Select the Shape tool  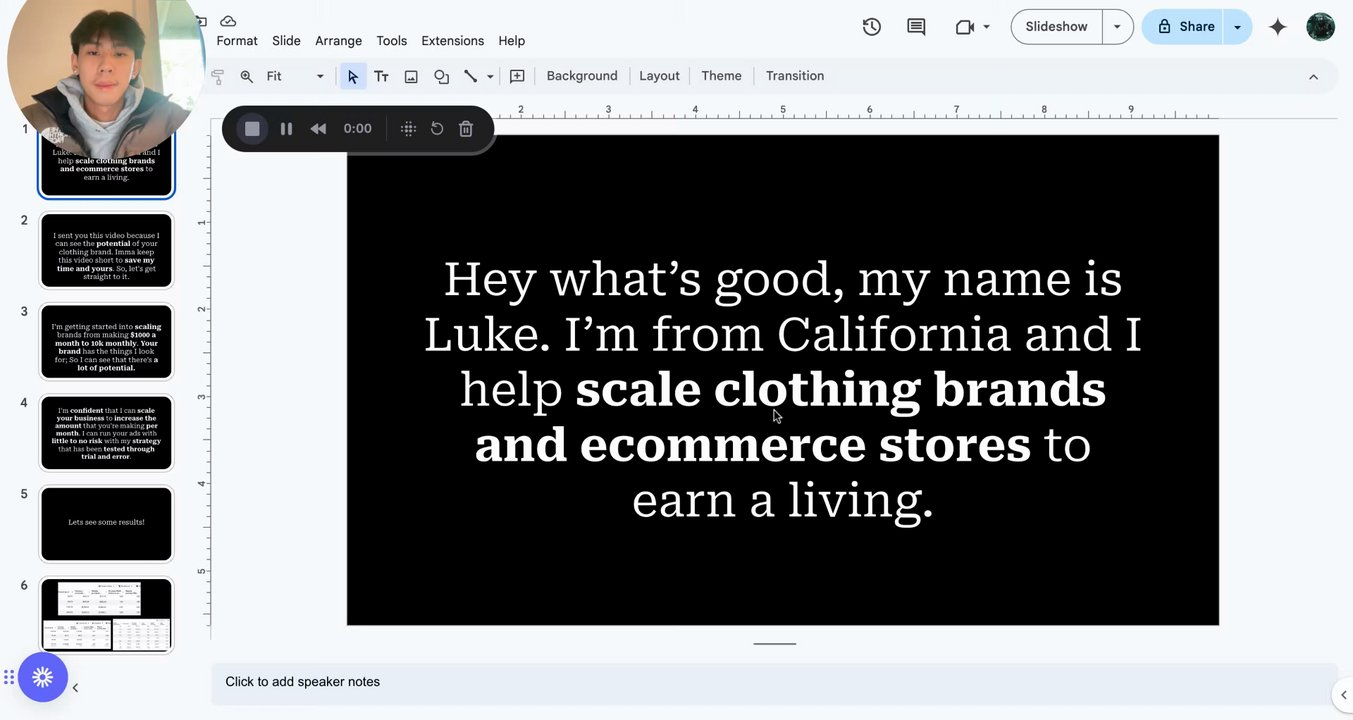coord(441,76)
